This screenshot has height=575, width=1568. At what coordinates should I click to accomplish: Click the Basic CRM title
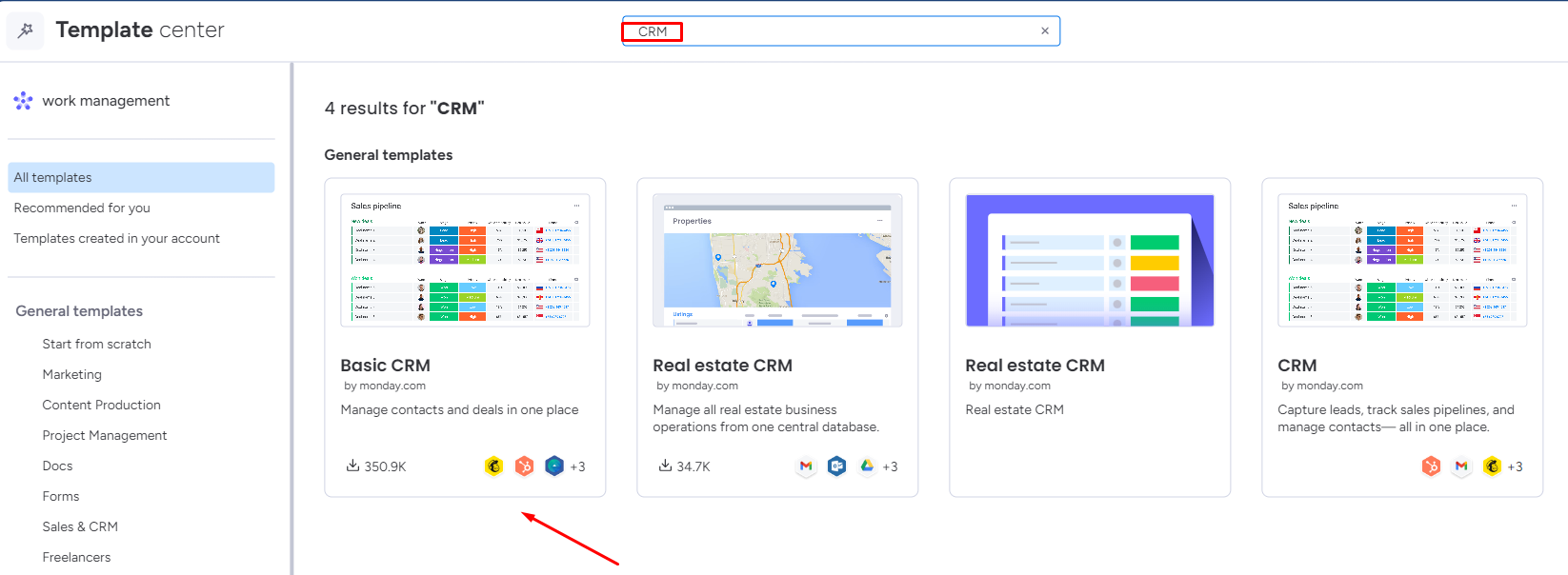[x=385, y=366]
